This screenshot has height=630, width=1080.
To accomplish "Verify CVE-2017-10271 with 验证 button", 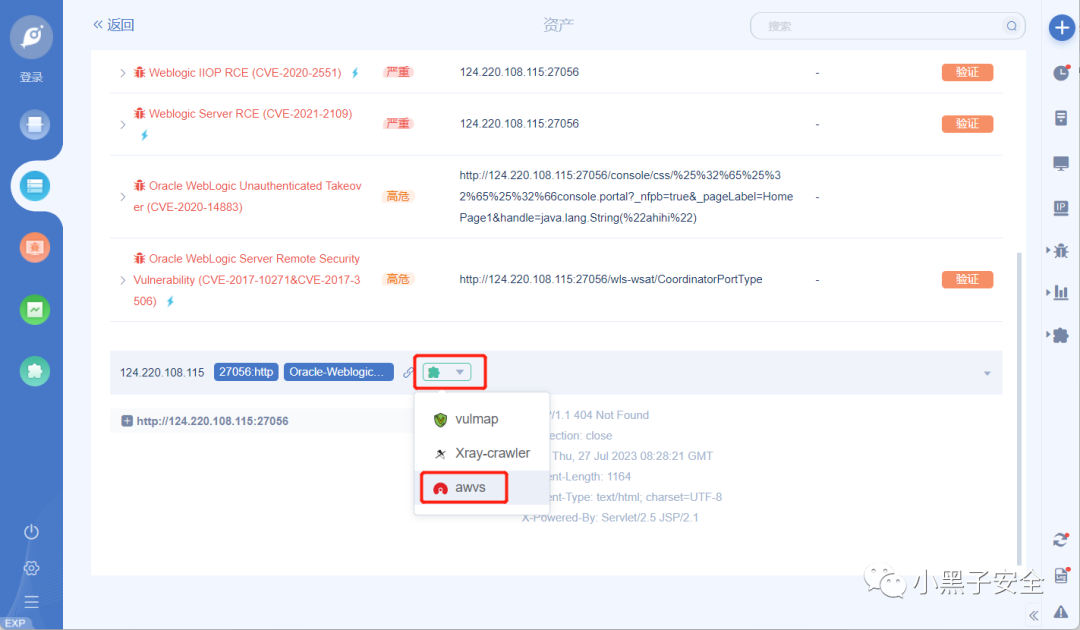I will click(967, 280).
